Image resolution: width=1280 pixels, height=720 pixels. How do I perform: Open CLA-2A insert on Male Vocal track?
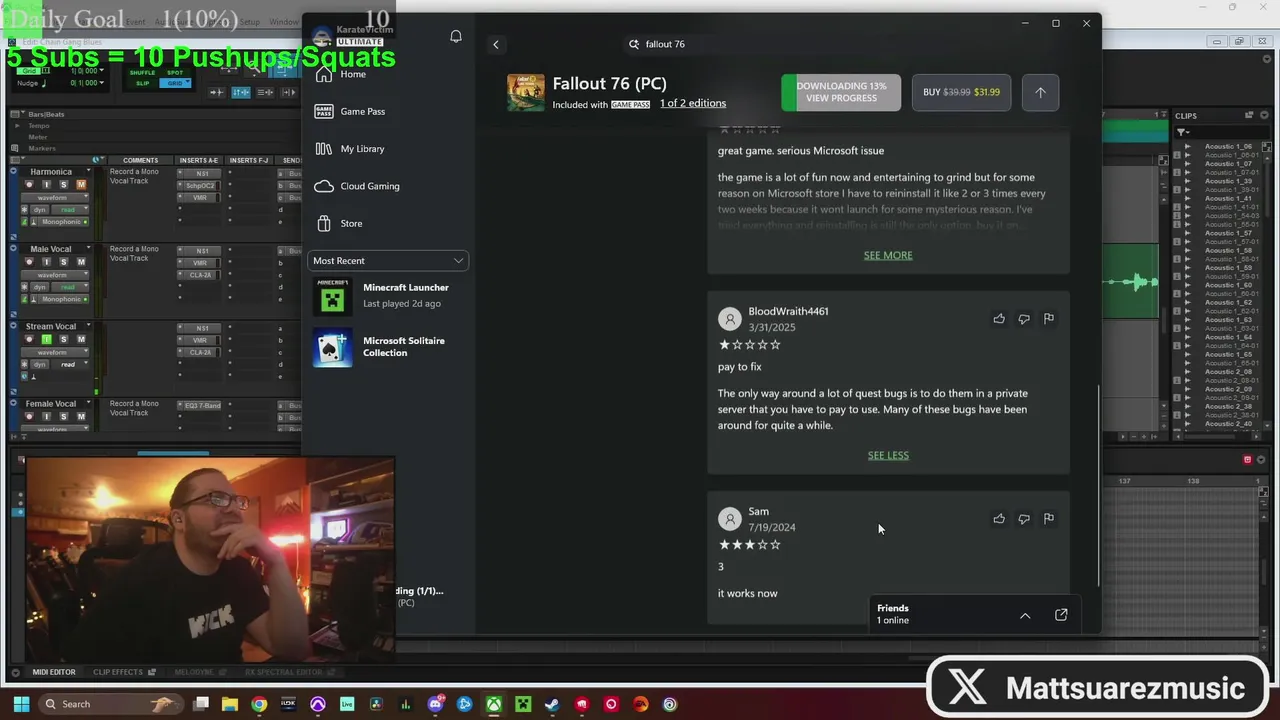pyautogui.click(x=200, y=275)
